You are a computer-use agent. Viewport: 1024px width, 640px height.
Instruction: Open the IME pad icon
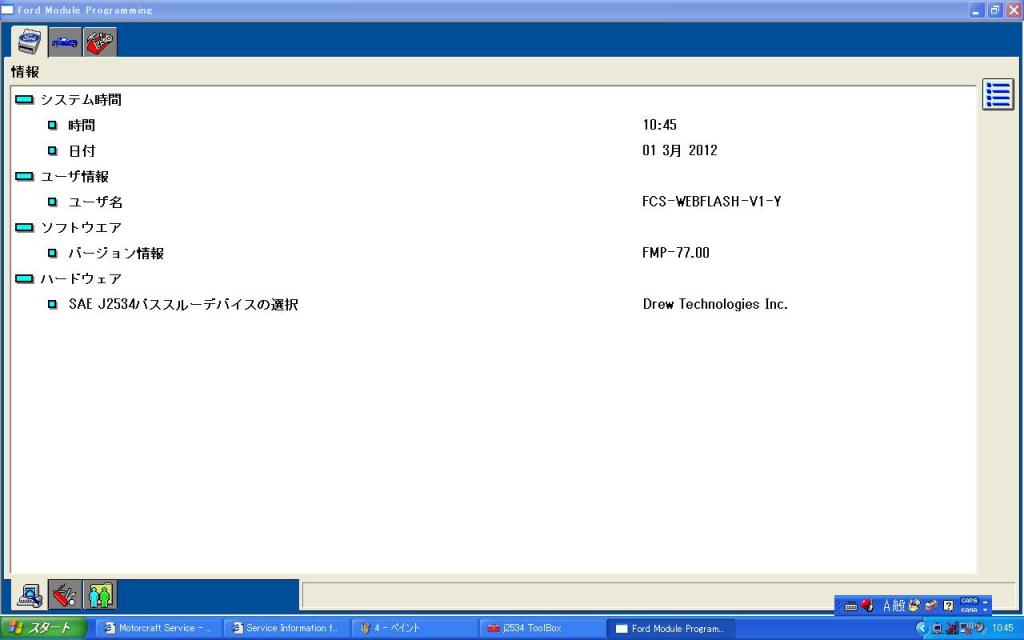914,605
